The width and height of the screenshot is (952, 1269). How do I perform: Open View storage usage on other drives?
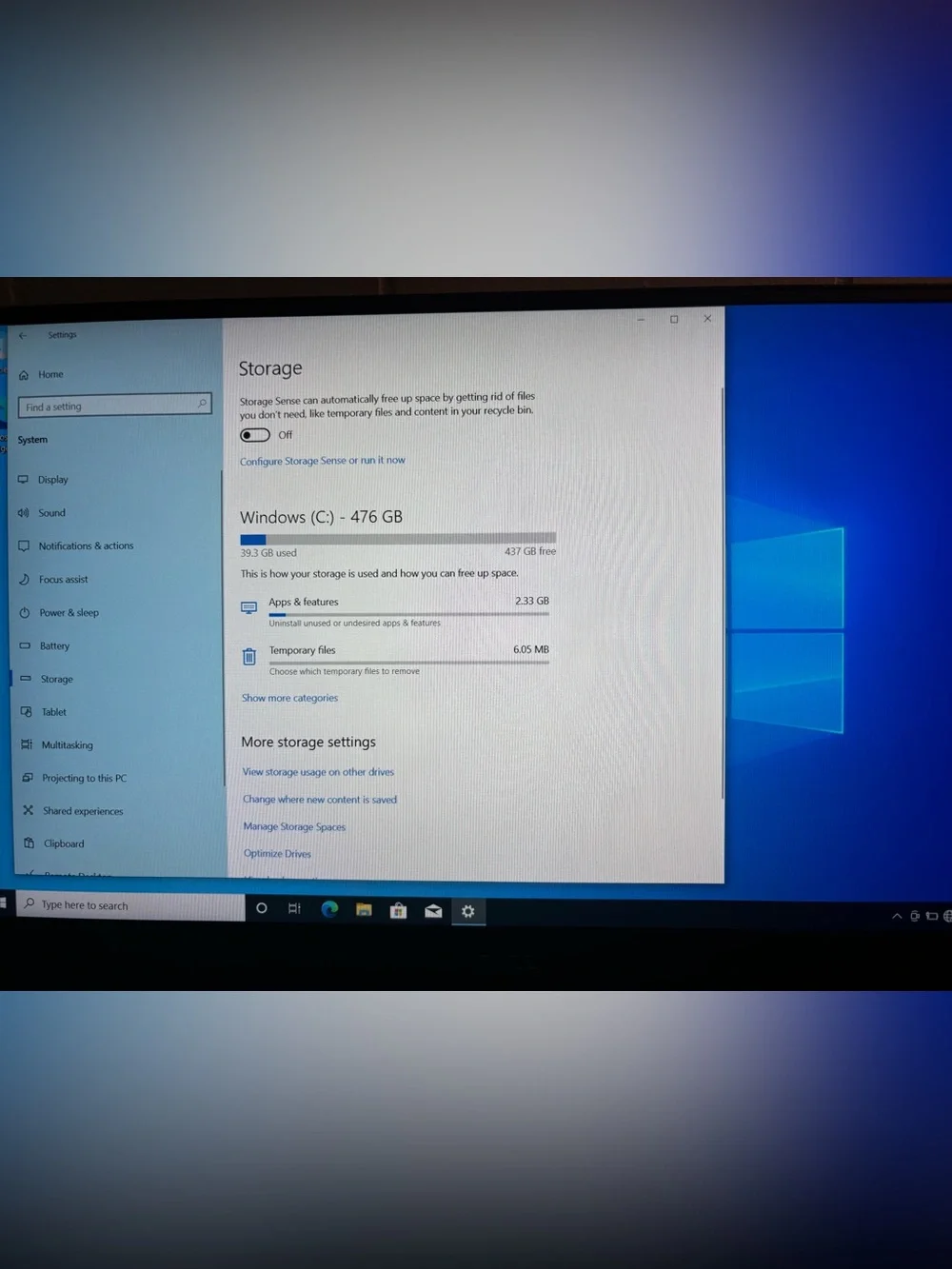click(x=318, y=772)
